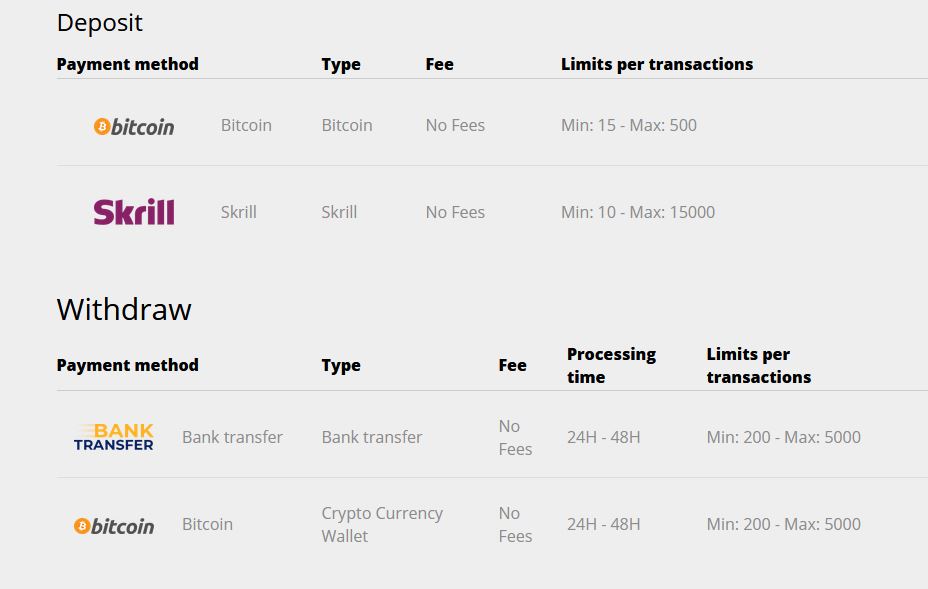Image resolution: width=928 pixels, height=589 pixels.
Task: Click the Deposit section heading
Action: click(x=100, y=22)
